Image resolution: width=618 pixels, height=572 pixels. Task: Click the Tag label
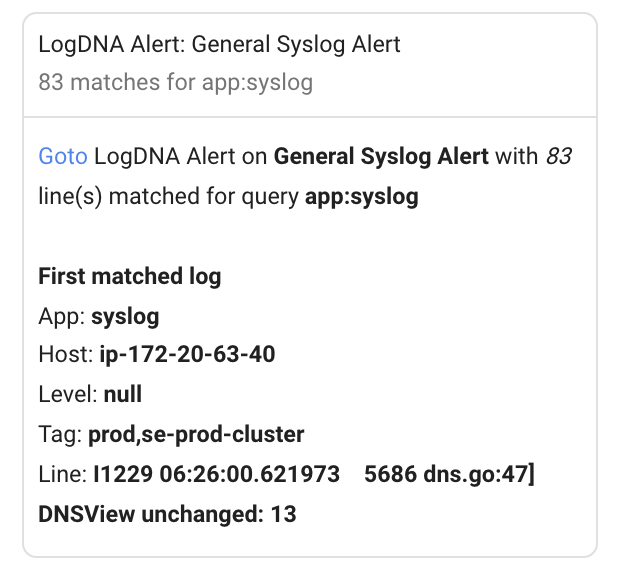(x=60, y=435)
